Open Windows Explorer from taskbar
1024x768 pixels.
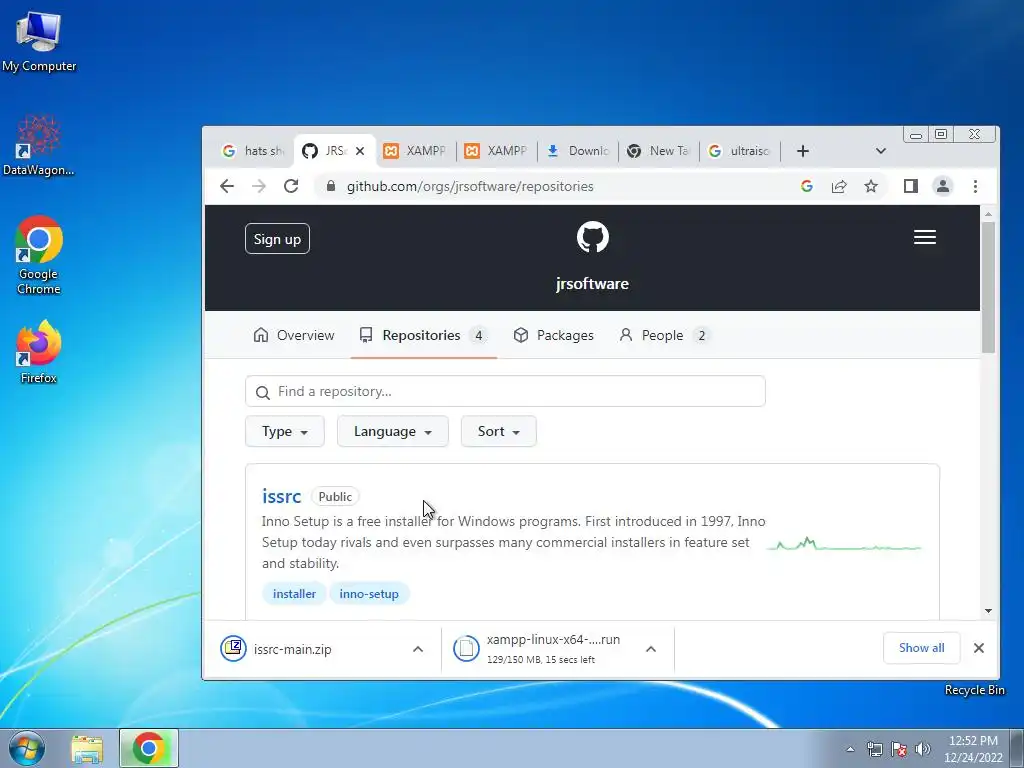point(87,749)
